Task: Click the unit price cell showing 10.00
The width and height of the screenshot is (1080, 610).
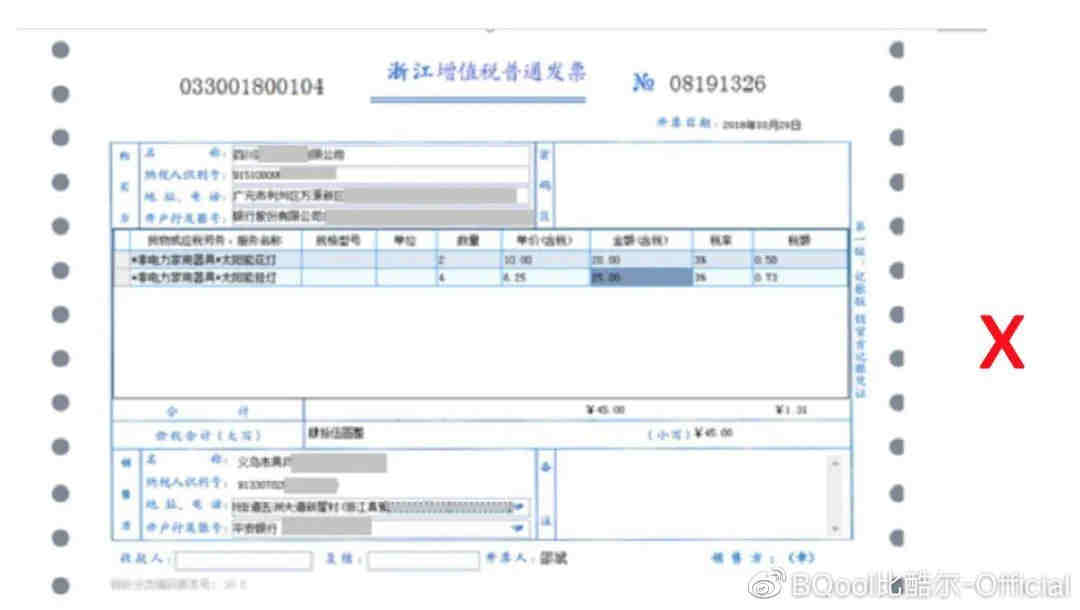Action: pyautogui.click(x=544, y=260)
